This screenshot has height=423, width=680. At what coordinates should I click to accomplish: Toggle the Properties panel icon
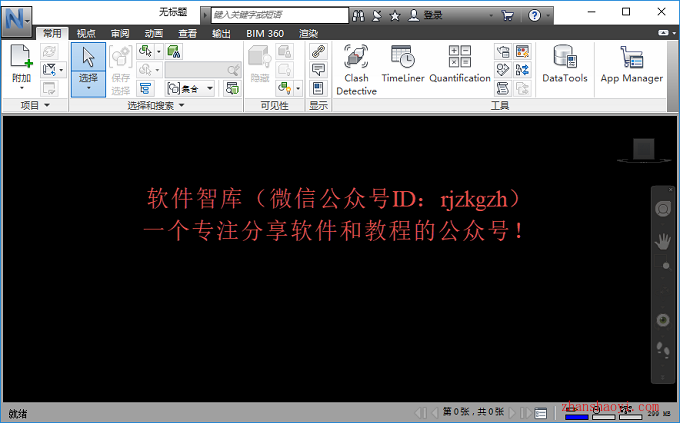point(318,89)
